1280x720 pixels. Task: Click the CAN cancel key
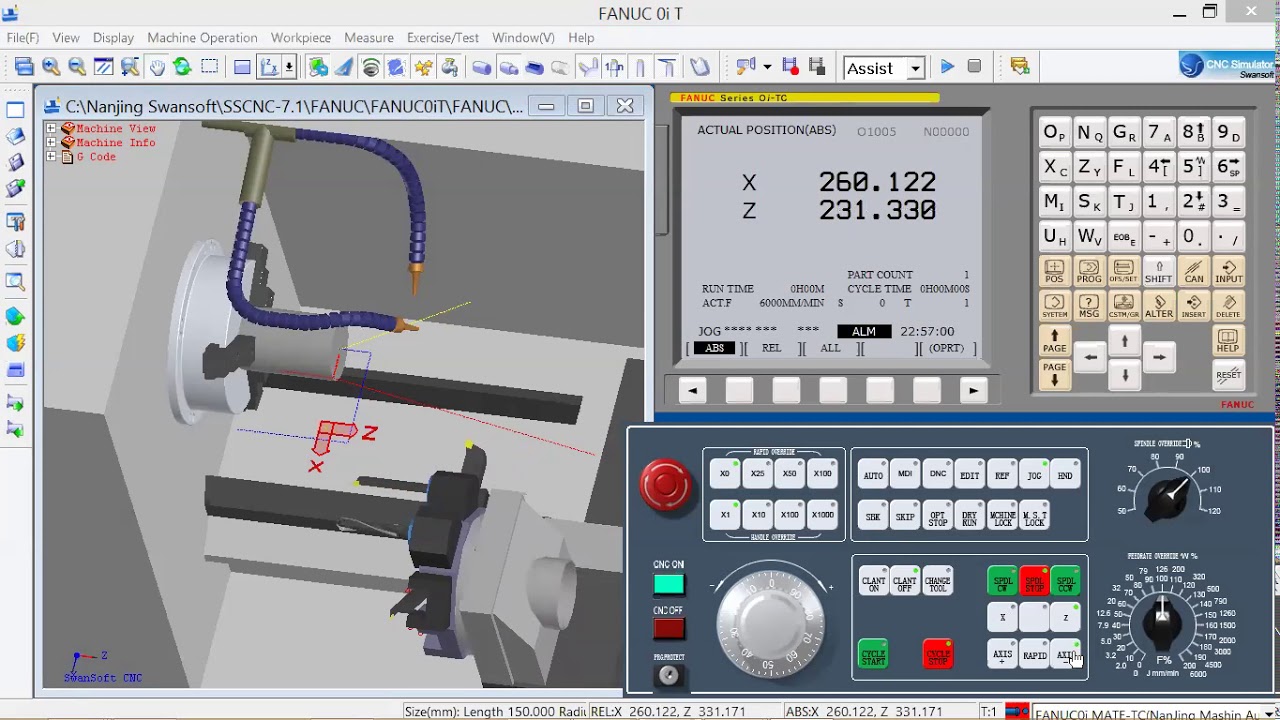(1194, 272)
